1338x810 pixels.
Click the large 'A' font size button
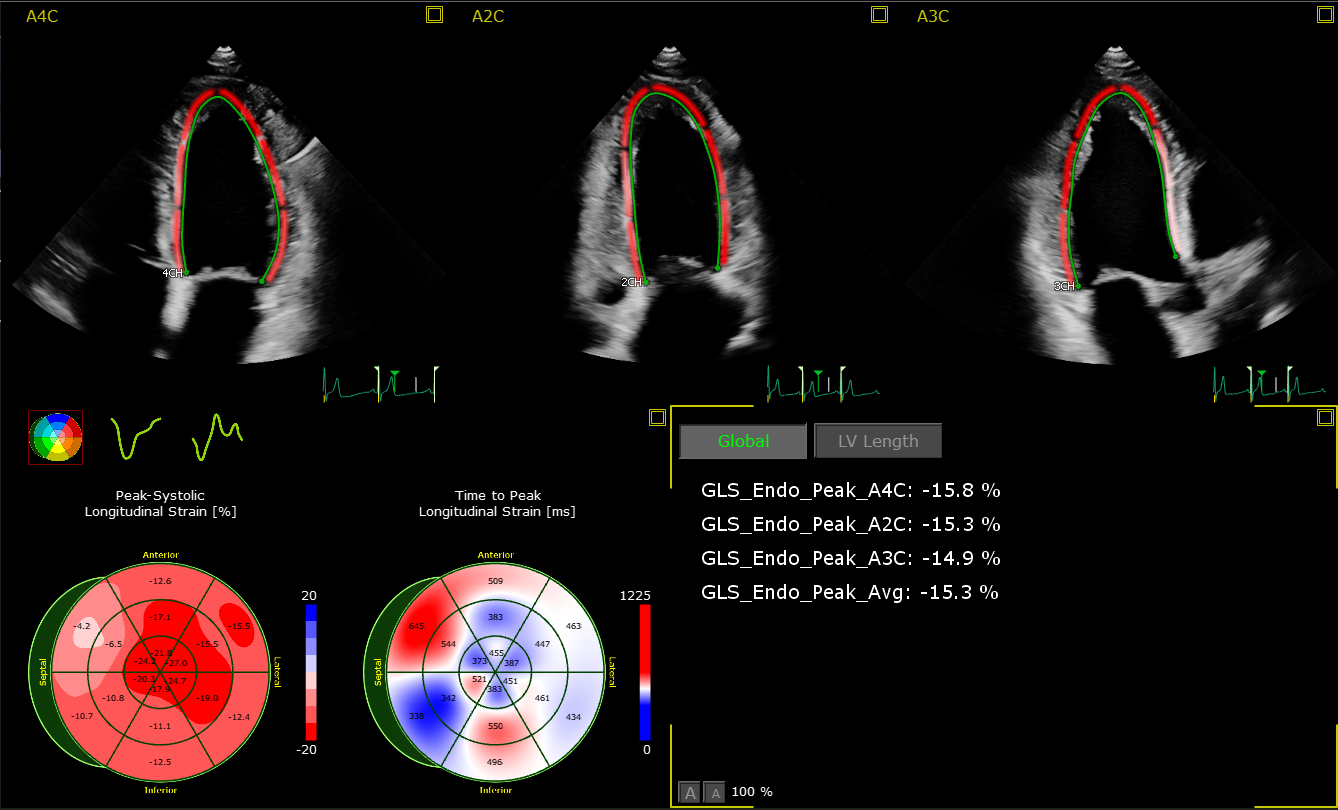689,791
